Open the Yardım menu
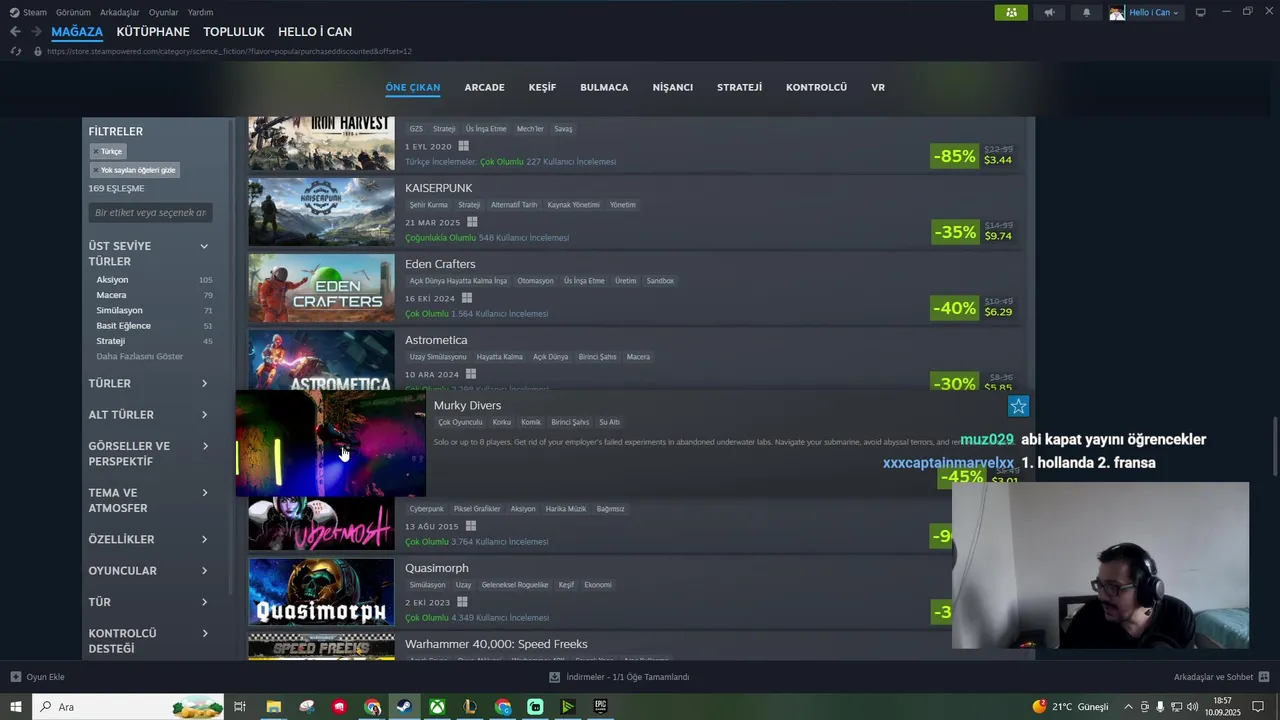 tap(200, 12)
